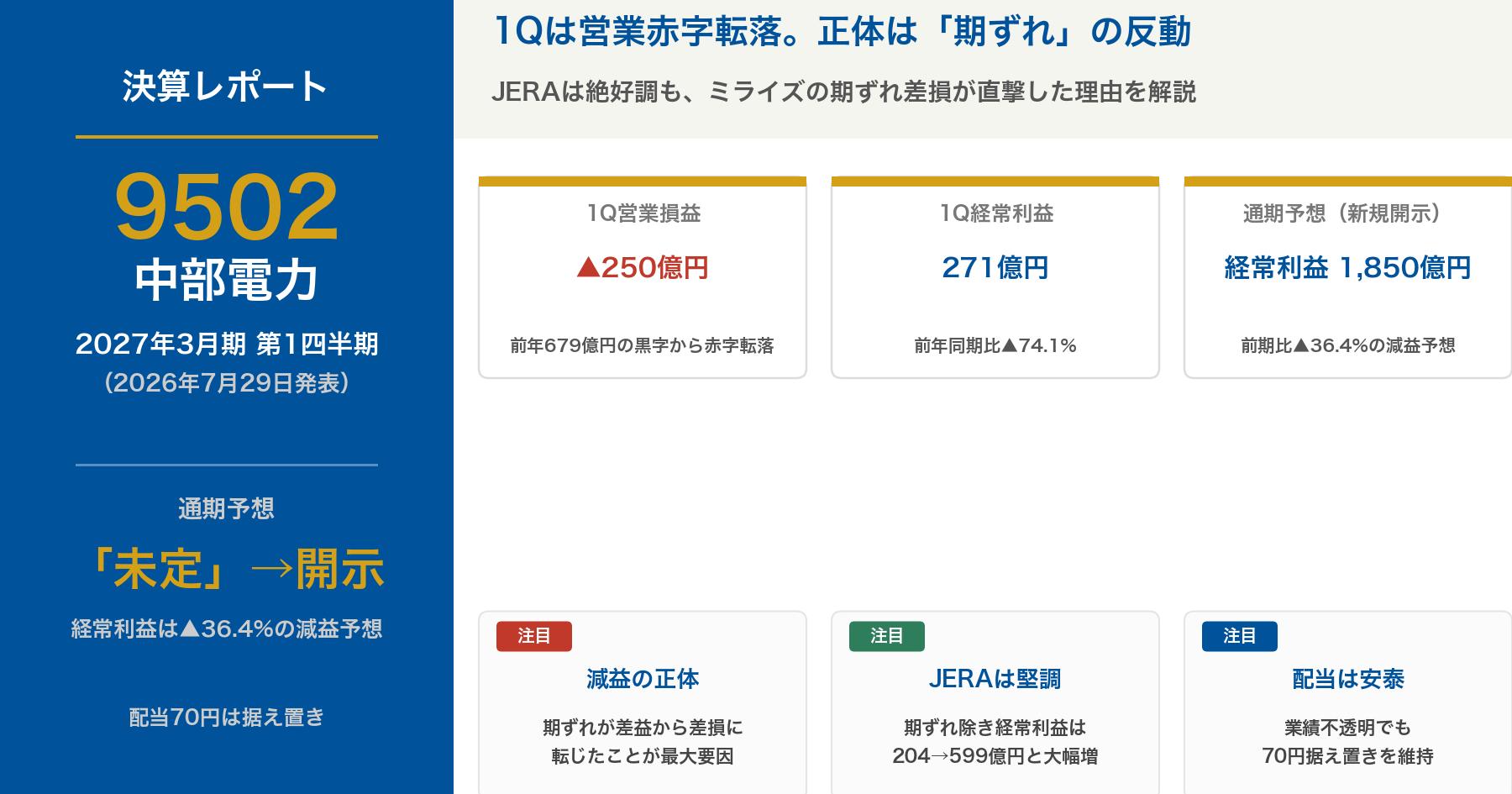
Task: Click the 減益の正体 card heading
Action: (643, 679)
